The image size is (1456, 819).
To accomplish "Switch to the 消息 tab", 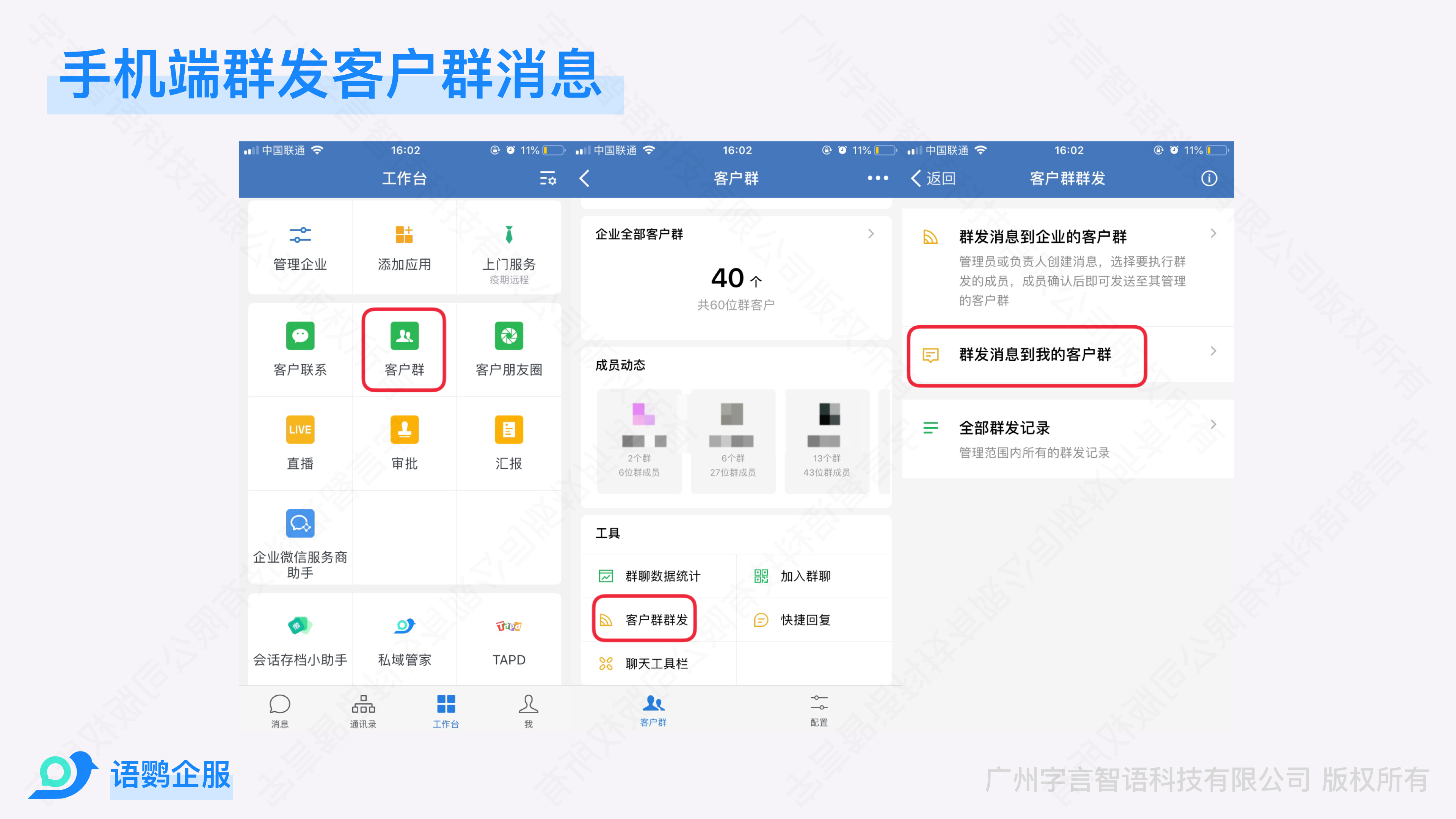I will (x=279, y=711).
